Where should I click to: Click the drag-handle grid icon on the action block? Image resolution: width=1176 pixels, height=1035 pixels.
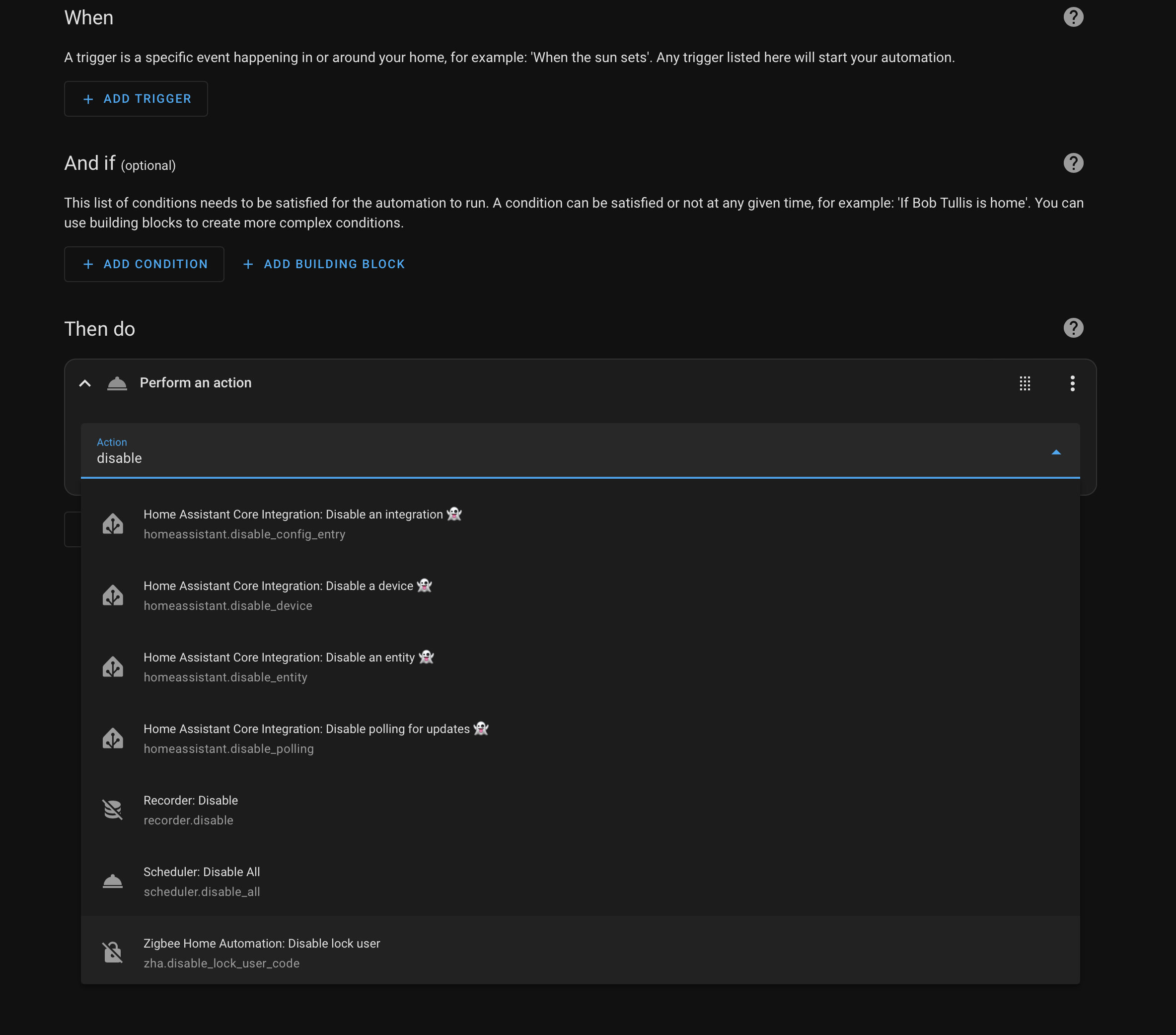pos(1025,384)
